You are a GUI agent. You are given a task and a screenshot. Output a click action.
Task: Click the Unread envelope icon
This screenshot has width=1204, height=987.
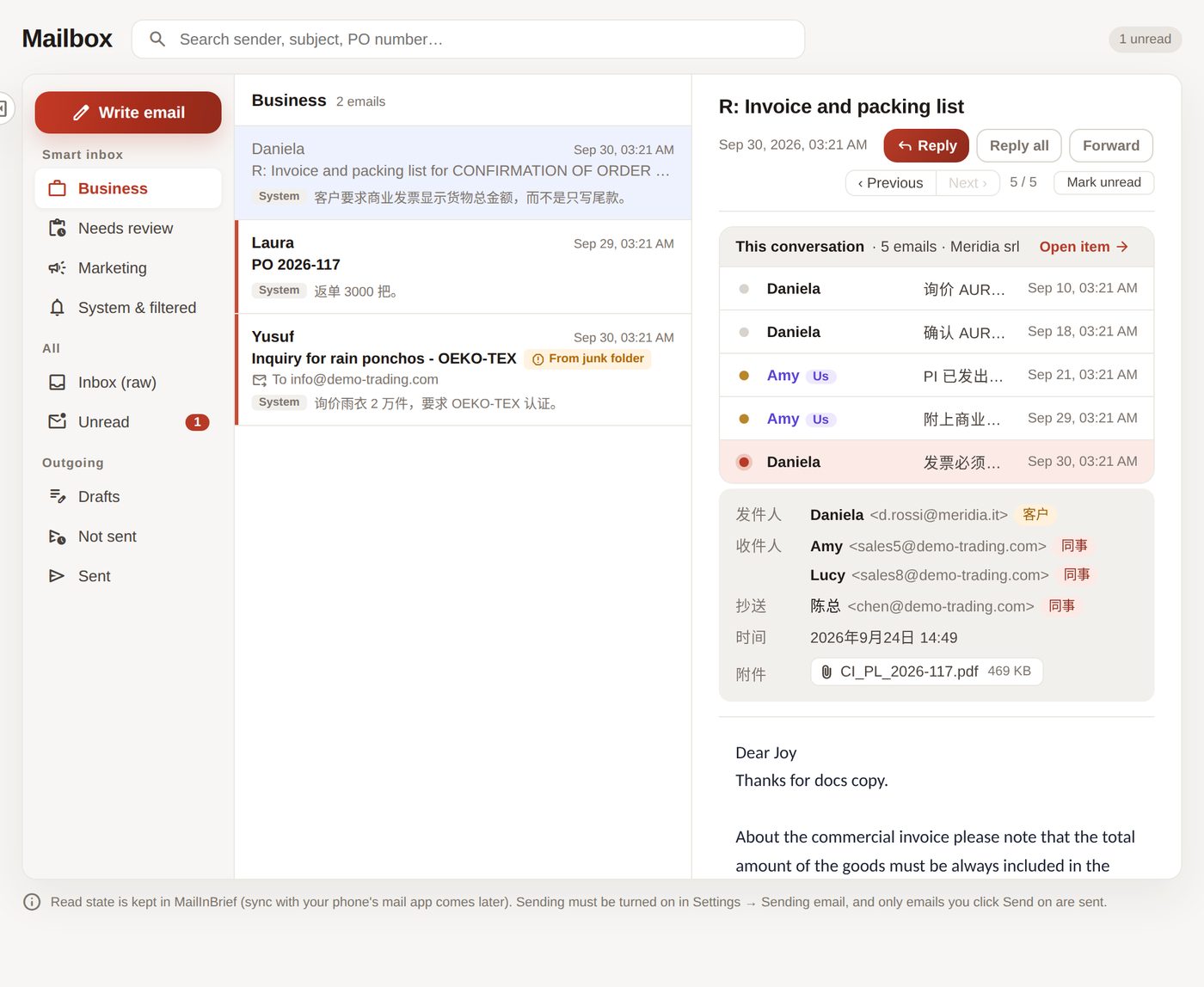(58, 421)
